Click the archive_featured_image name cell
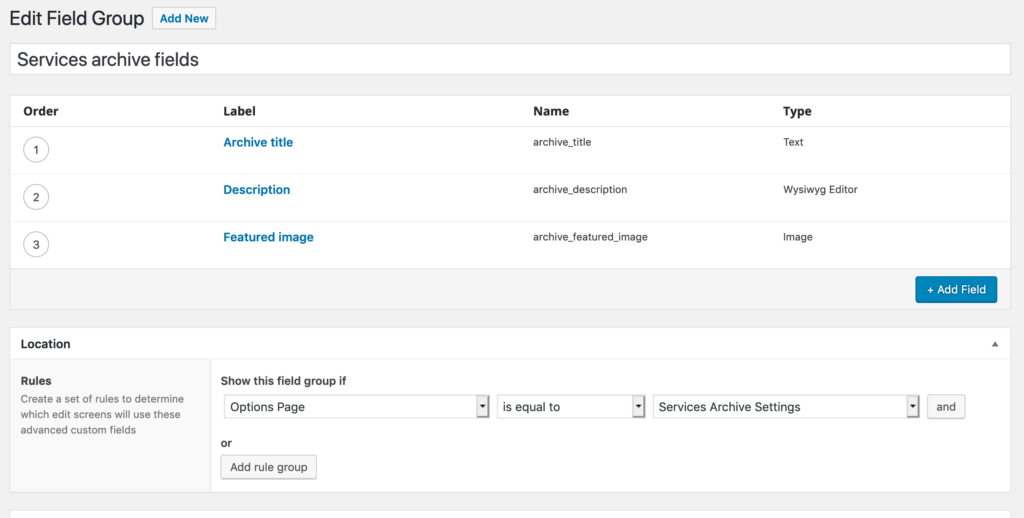Screen dimensions: 1024x518 coord(590,237)
